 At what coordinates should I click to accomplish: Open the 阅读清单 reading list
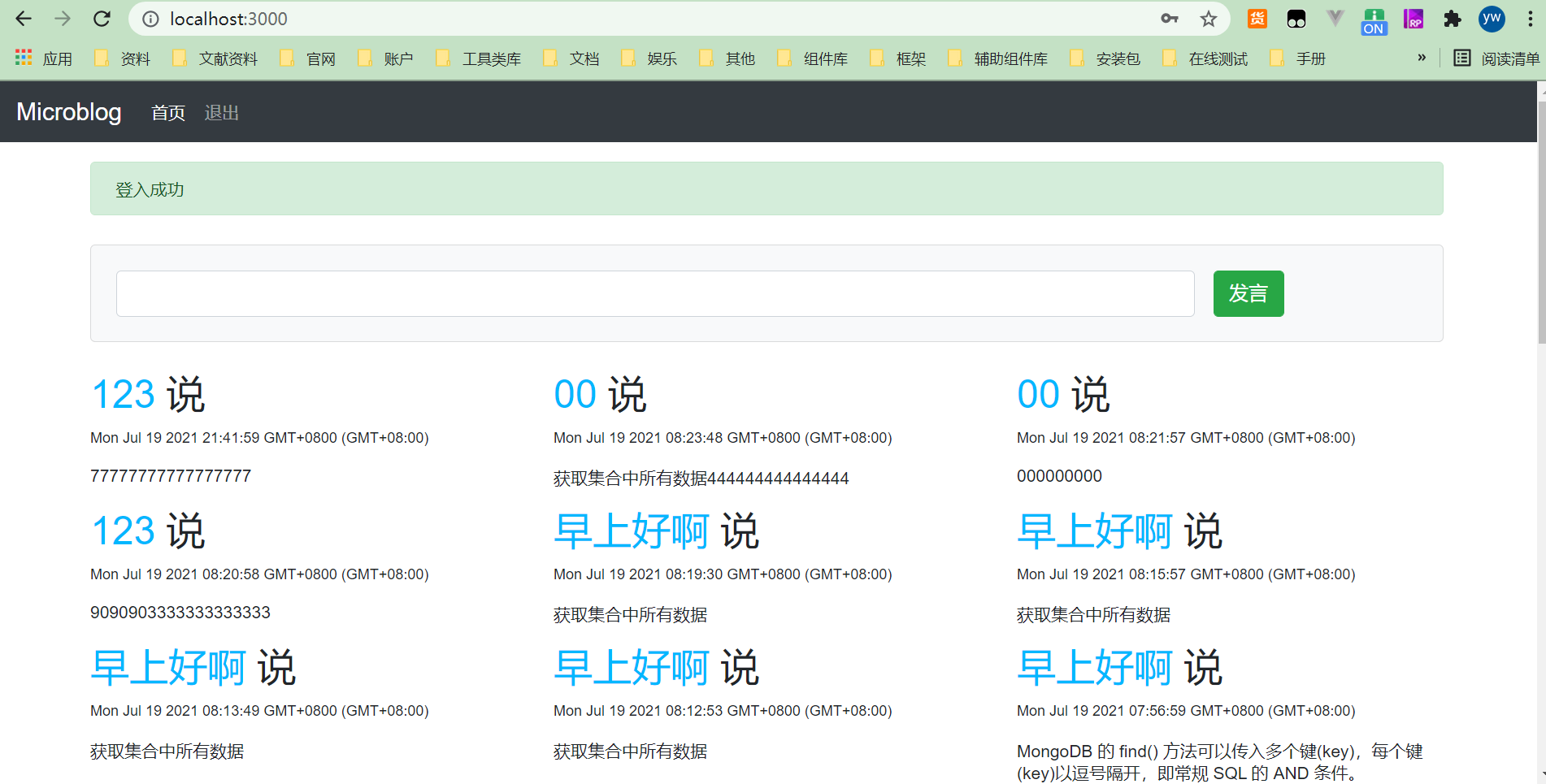click(x=1496, y=58)
